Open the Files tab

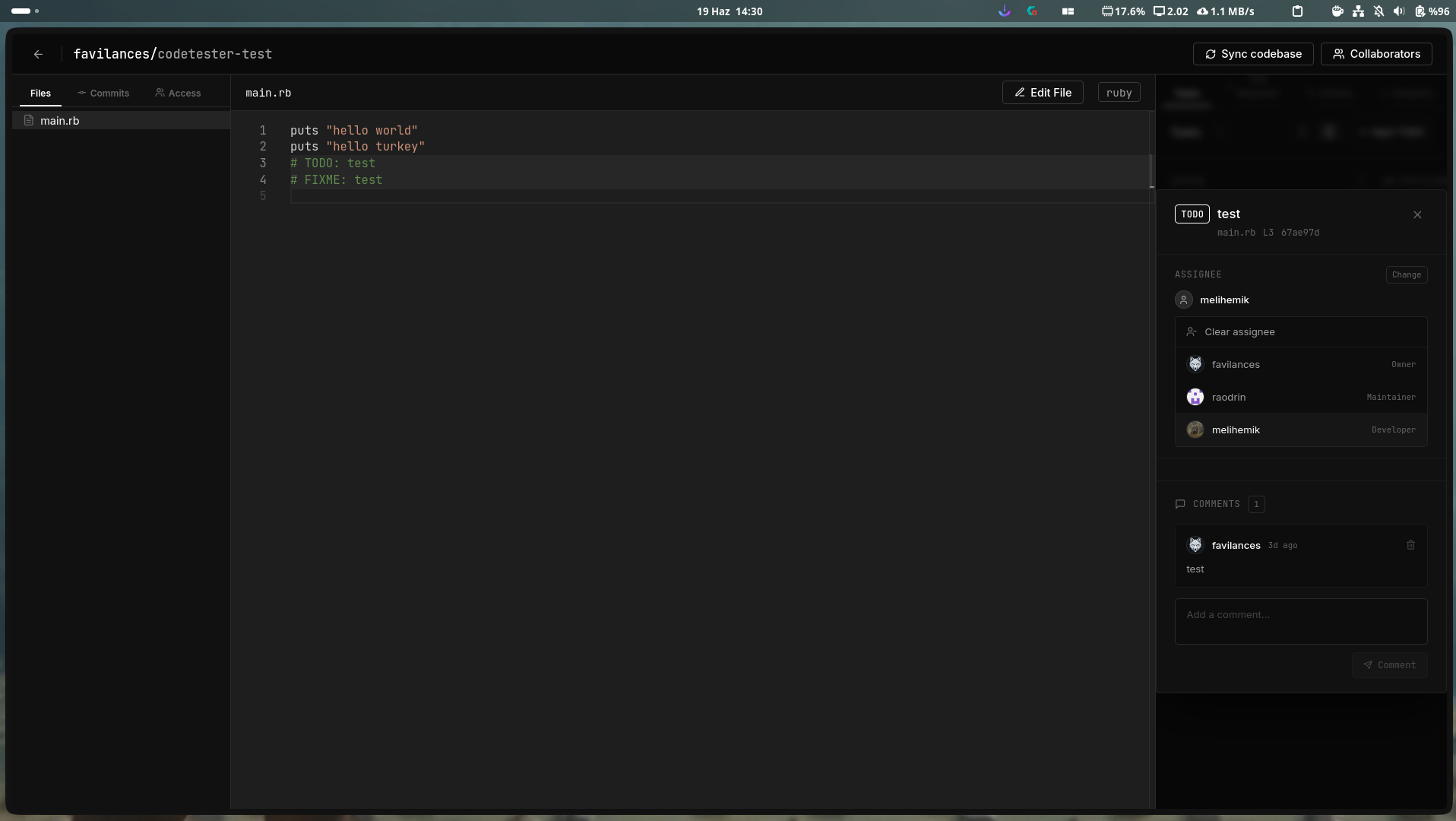tap(40, 93)
